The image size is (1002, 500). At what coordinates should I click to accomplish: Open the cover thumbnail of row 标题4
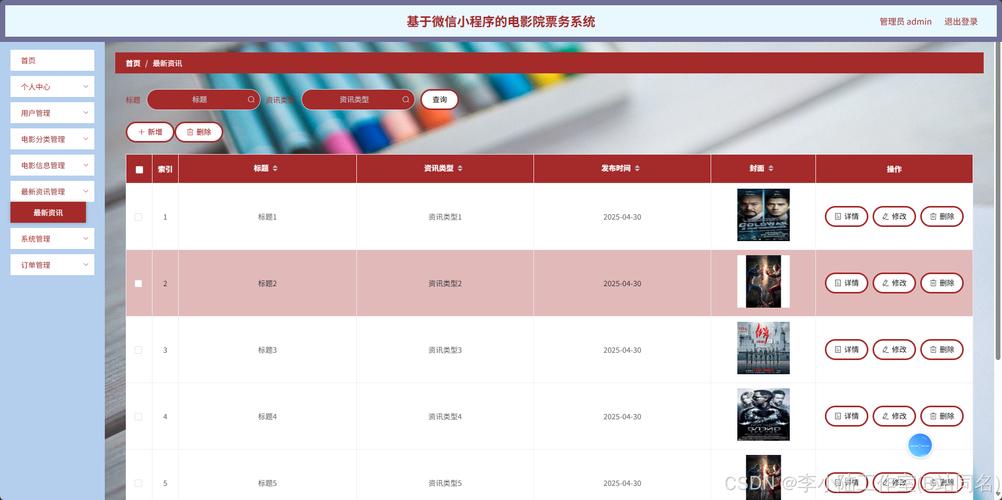click(763, 414)
